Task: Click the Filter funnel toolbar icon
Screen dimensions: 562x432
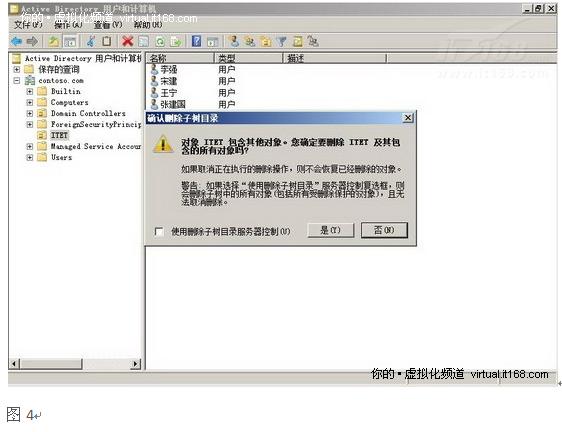Action: (x=282, y=42)
